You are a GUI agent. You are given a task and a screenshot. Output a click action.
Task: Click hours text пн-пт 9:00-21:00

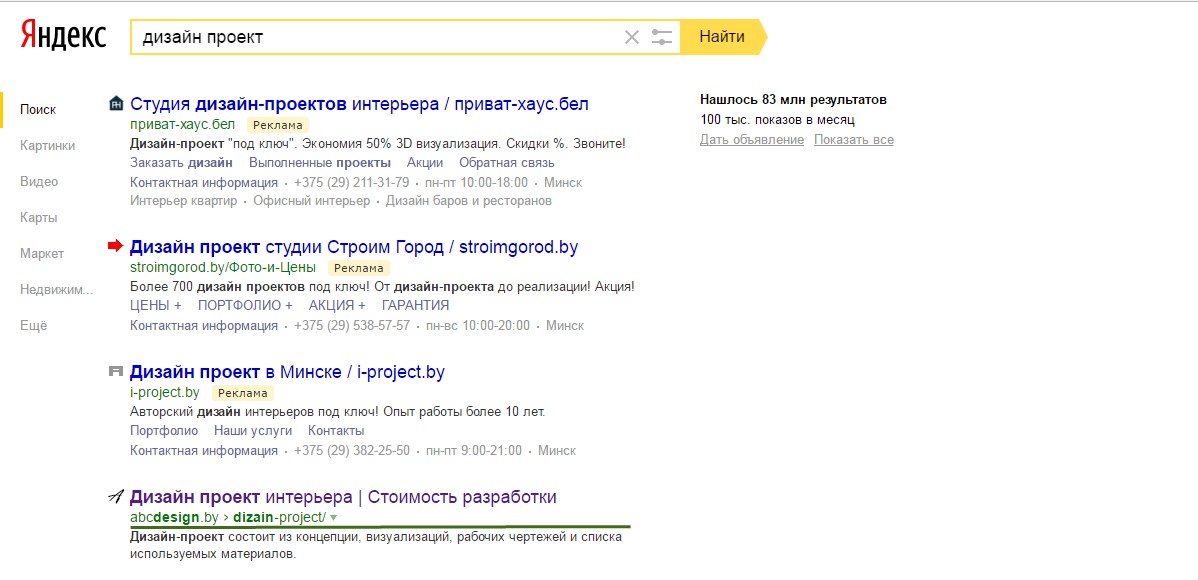click(474, 451)
